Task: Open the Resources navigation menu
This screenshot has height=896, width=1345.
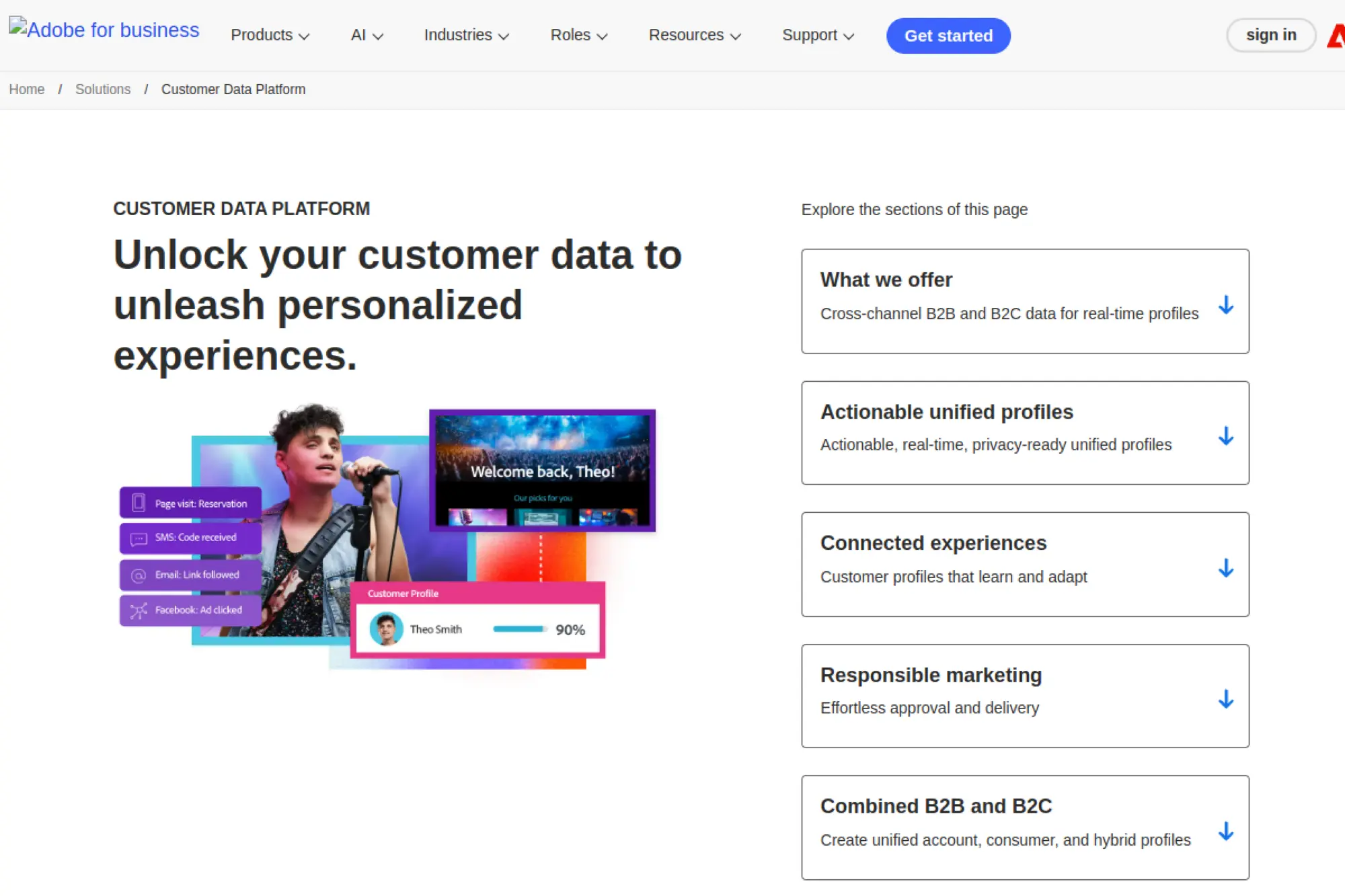Action: (694, 35)
